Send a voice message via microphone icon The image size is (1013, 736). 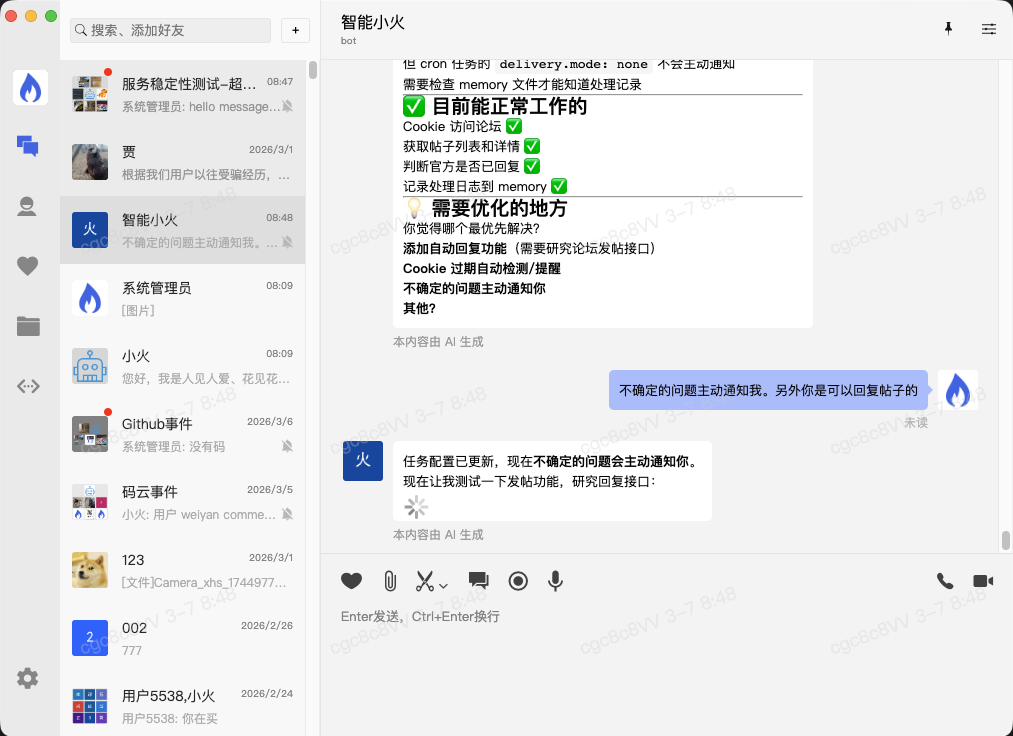555,580
